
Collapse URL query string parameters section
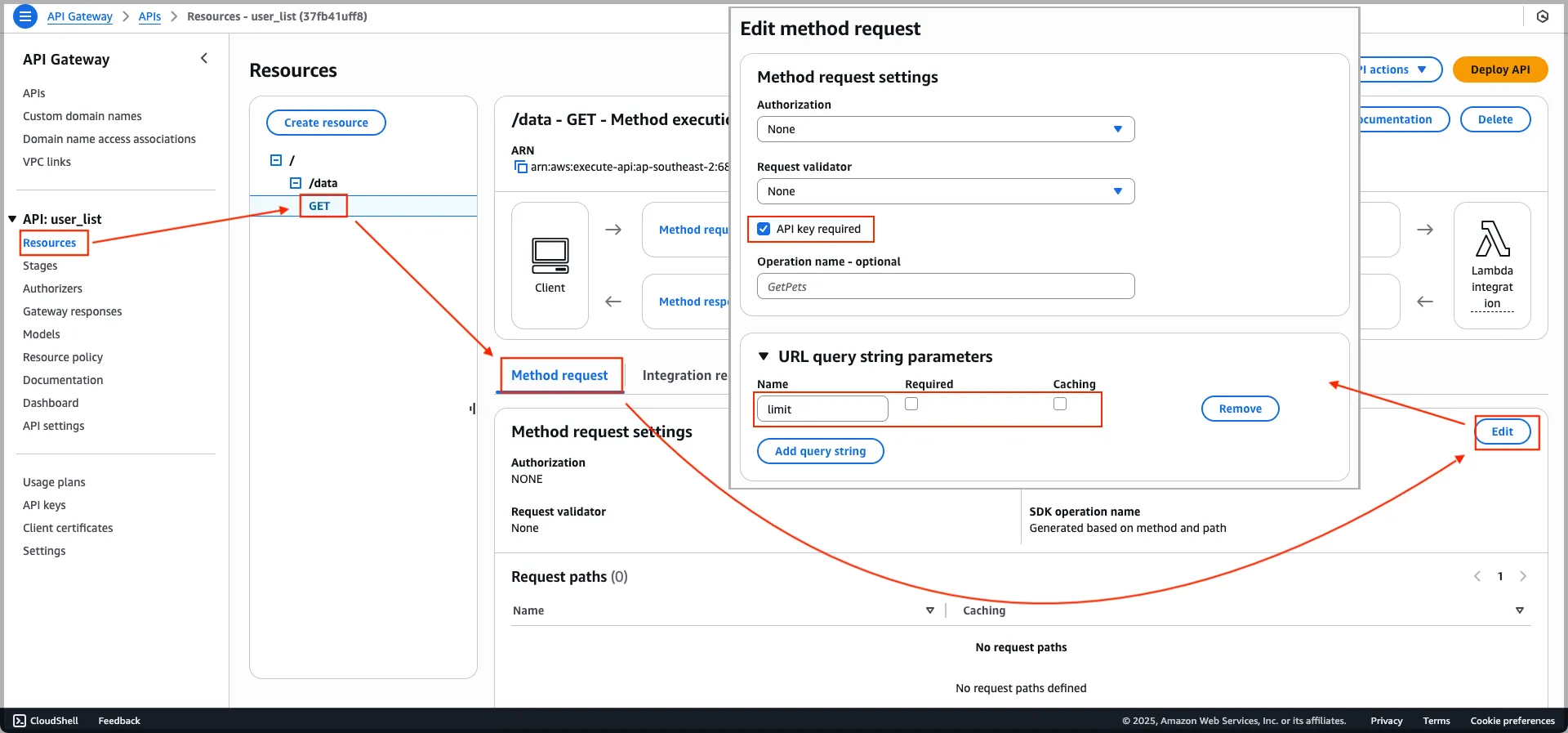click(x=764, y=356)
